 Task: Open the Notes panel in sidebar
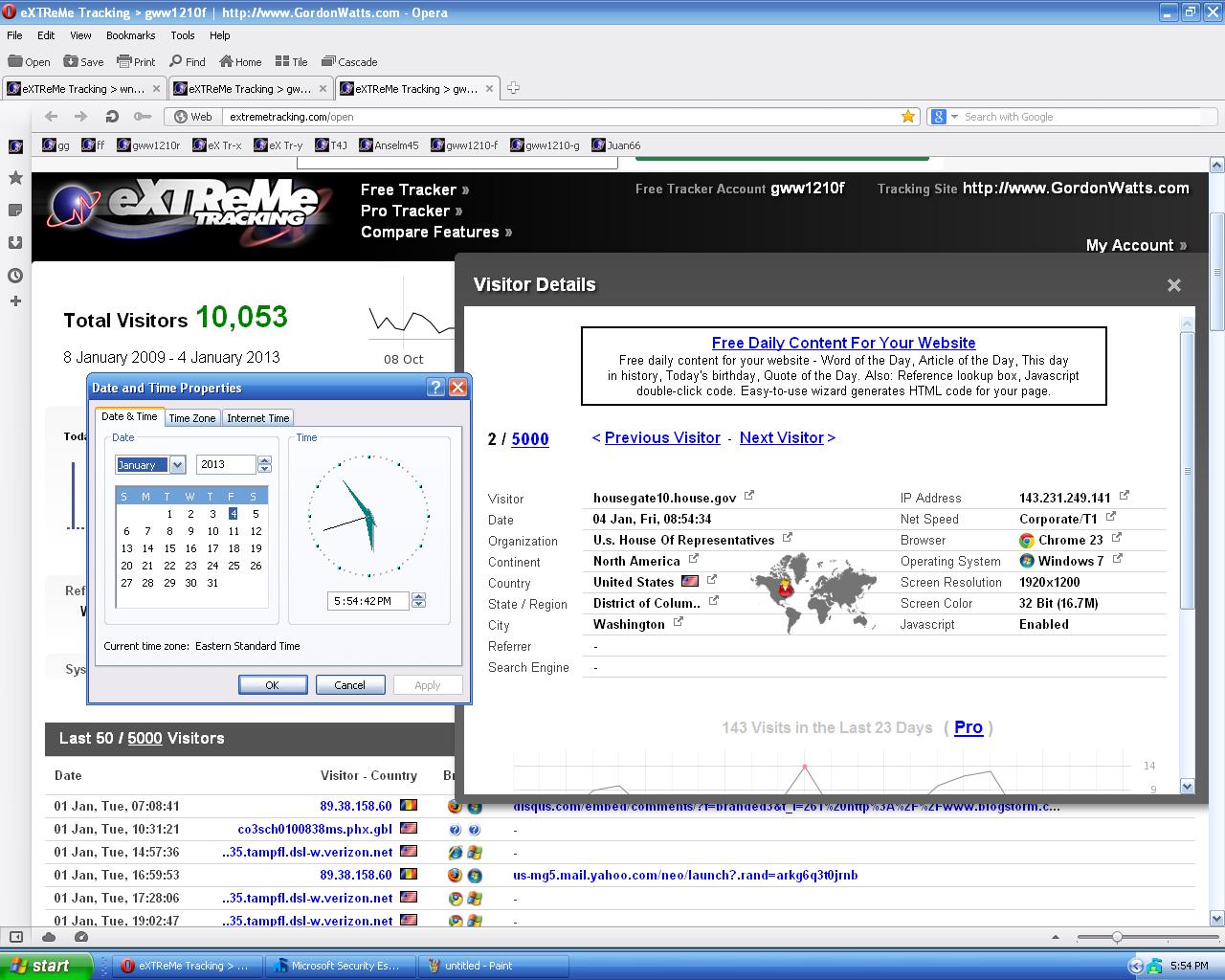pos(15,210)
